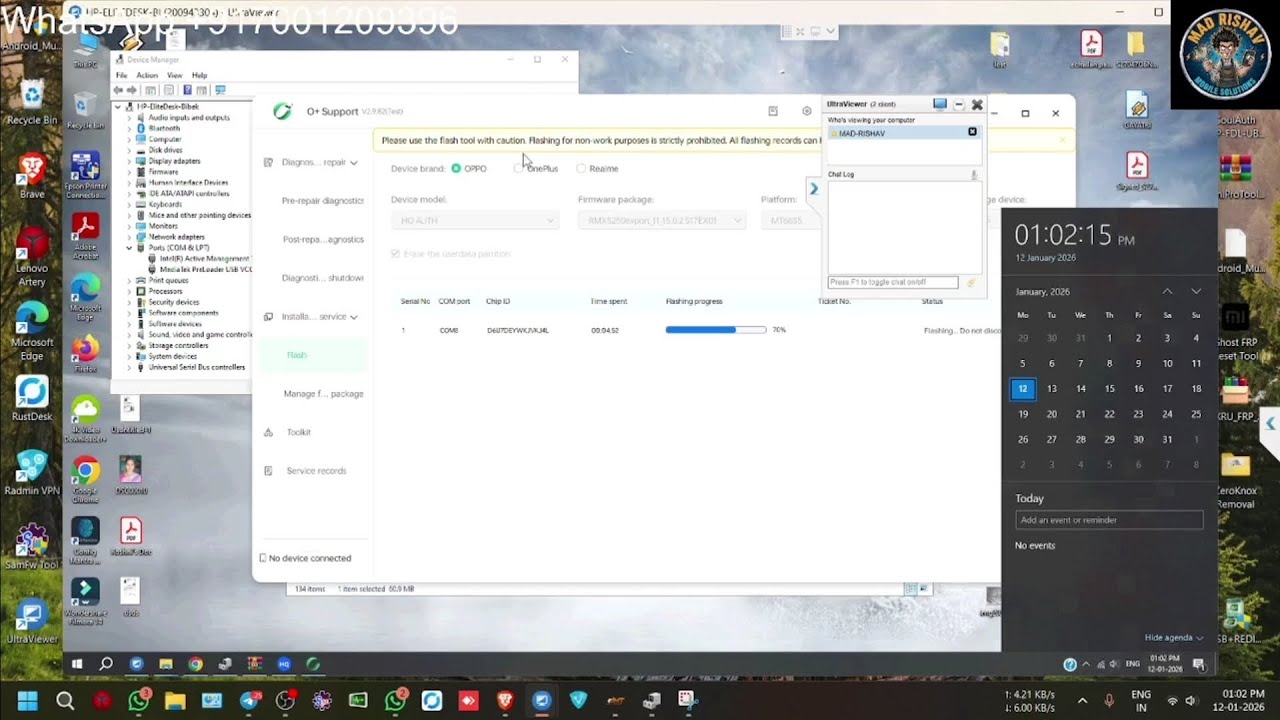Viewport: 1280px width, 720px height.
Task: Click UltraViewer monitor icon in panel title
Action: pos(939,104)
